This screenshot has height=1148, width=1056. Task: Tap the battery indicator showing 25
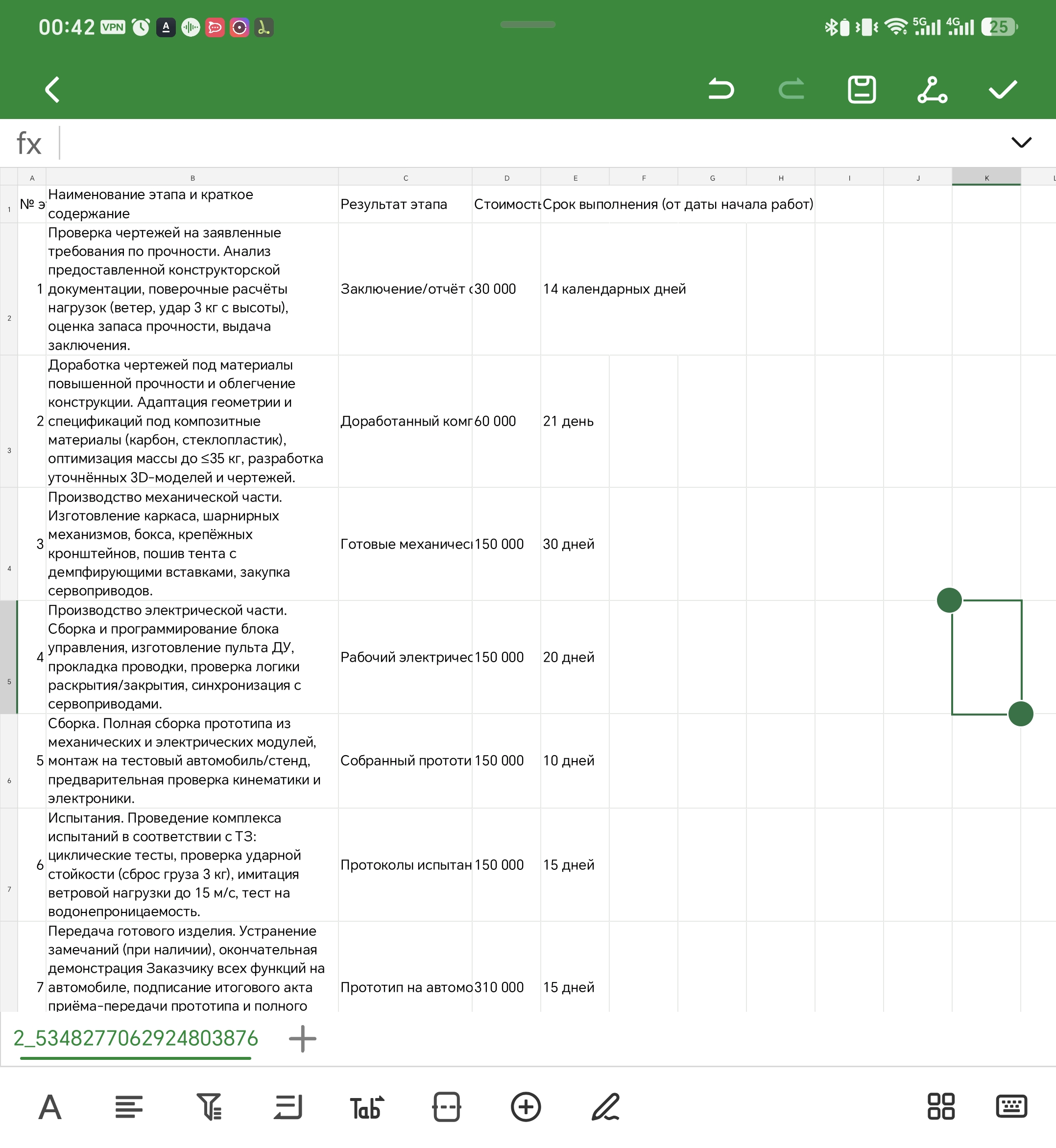coord(999,27)
